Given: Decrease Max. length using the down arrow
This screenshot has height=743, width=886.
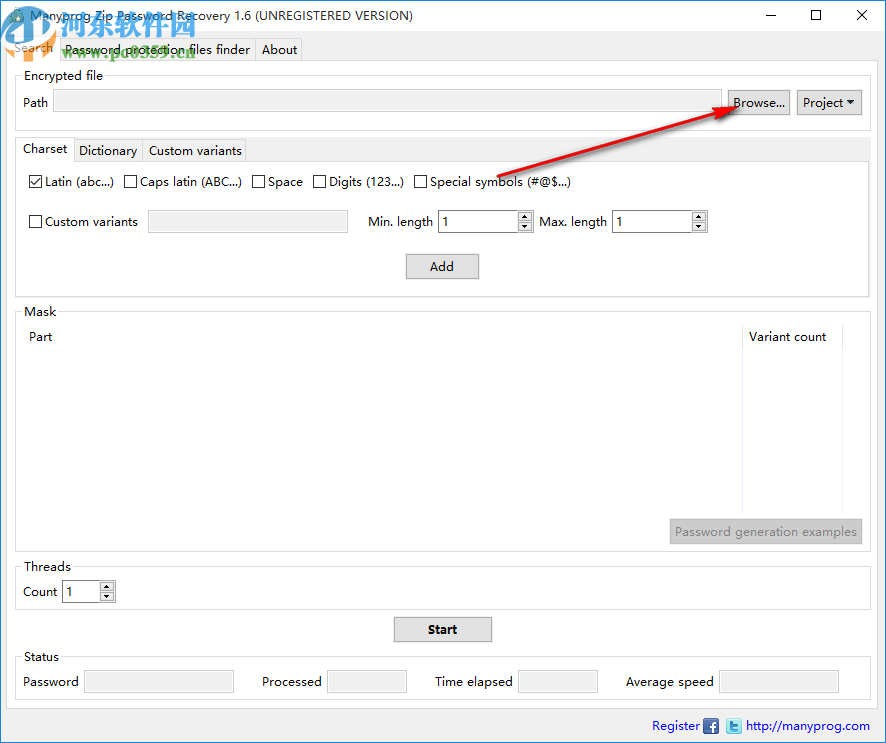Looking at the screenshot, I should coord(699,226).
